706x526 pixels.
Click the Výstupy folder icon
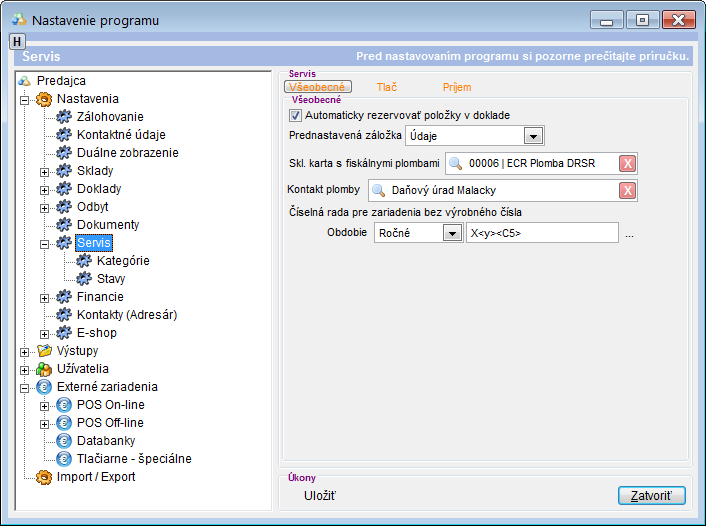coord(44,351)
